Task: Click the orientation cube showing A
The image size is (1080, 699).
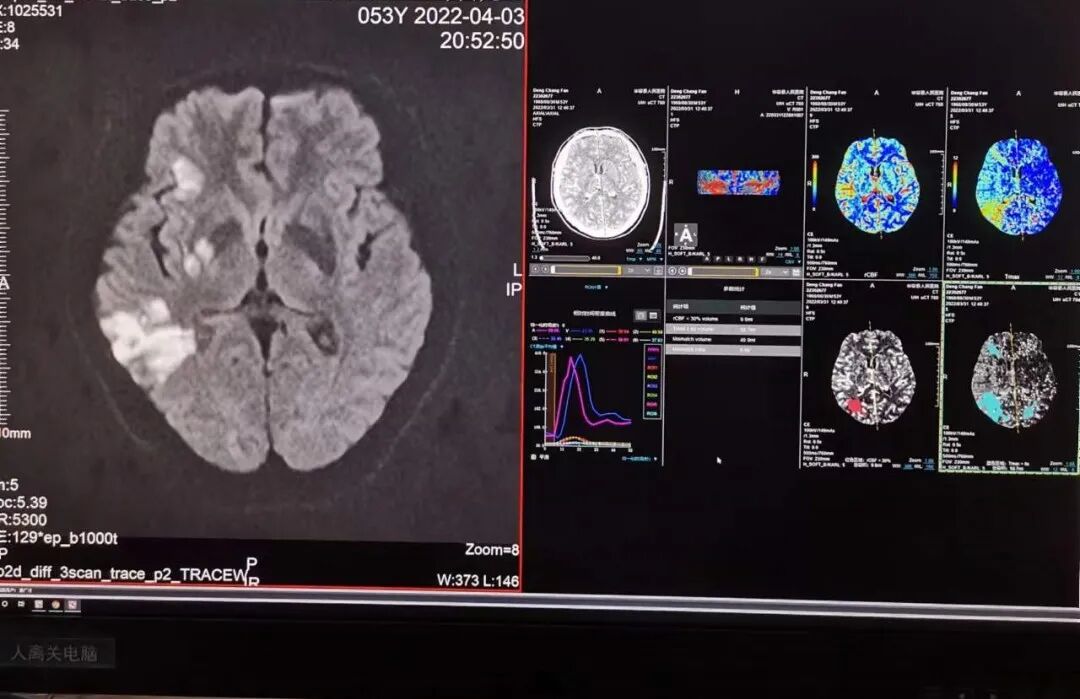Action: (685, 235)
